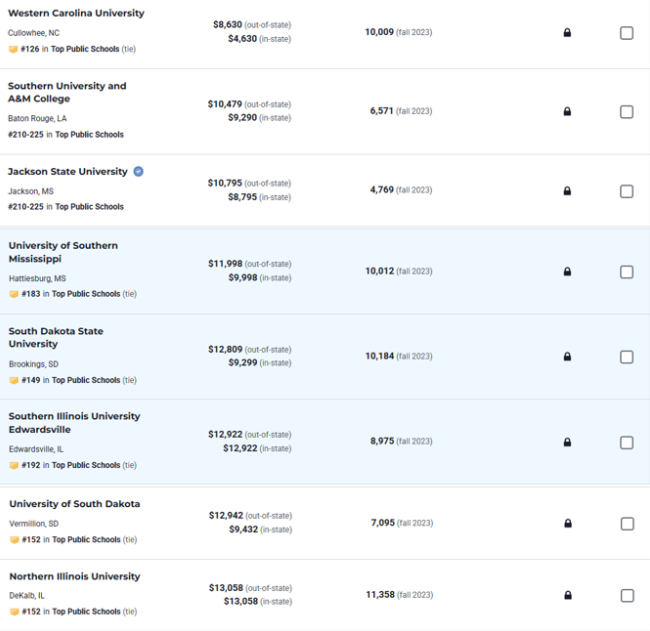Click lock icon for Northern Illinois University
The height and width of the screenshot is (631, 650).
point(568,595)
